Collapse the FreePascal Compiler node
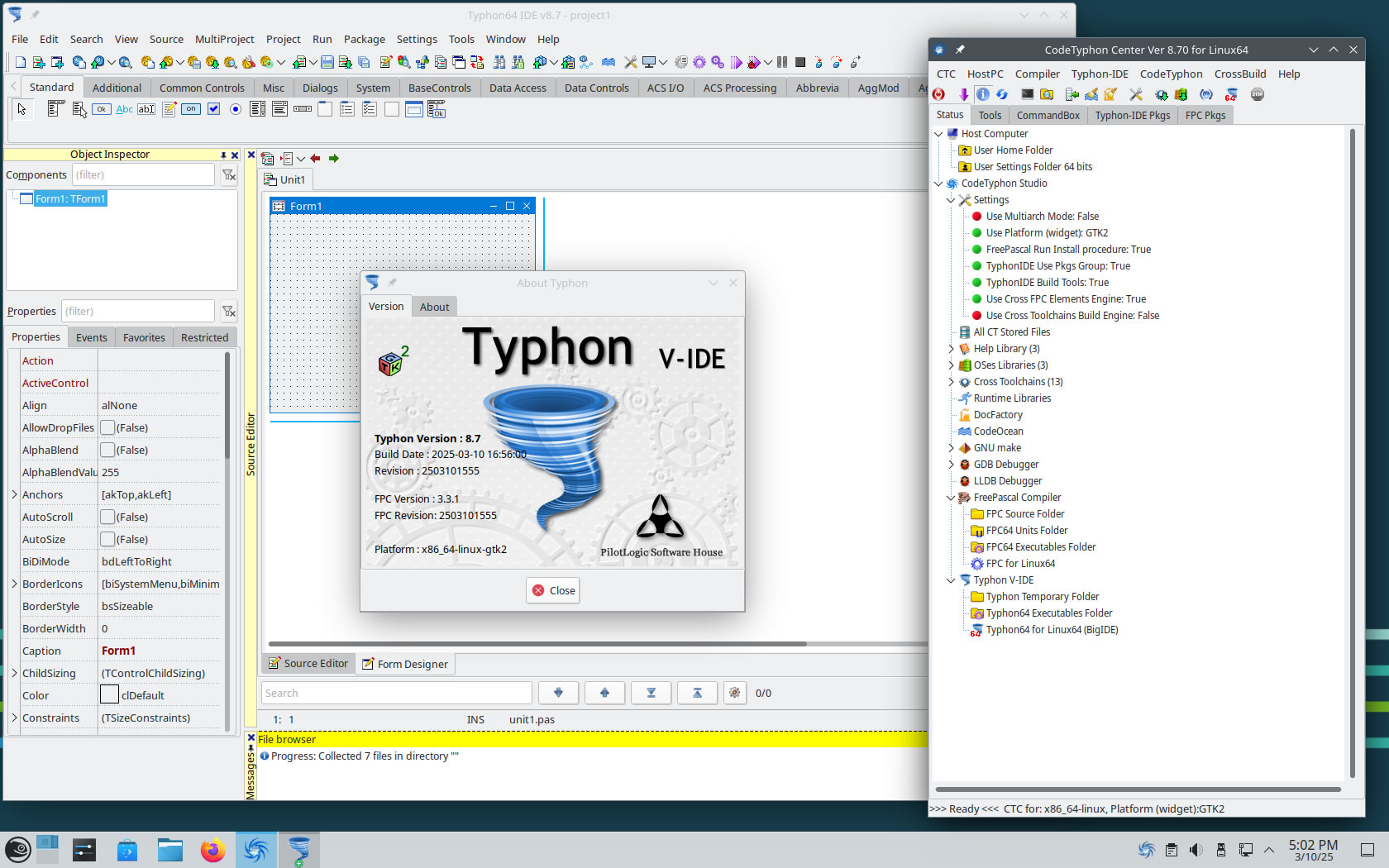This screenshot has height=868, width=1389. point(951,497)
